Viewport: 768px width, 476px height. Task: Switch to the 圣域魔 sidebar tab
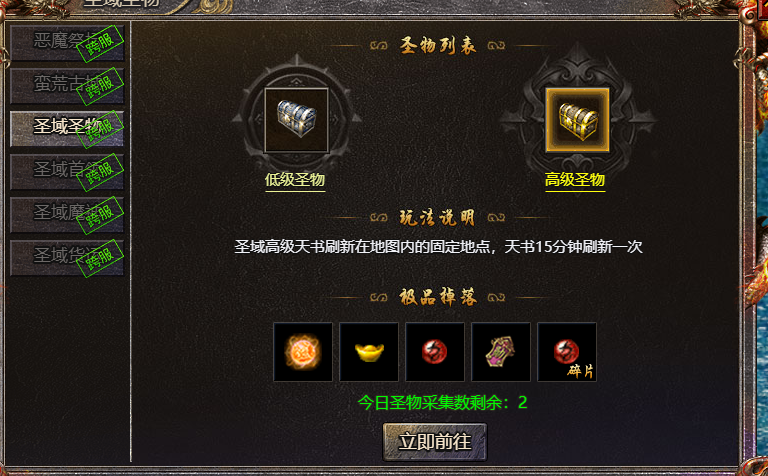coord(67,215)
